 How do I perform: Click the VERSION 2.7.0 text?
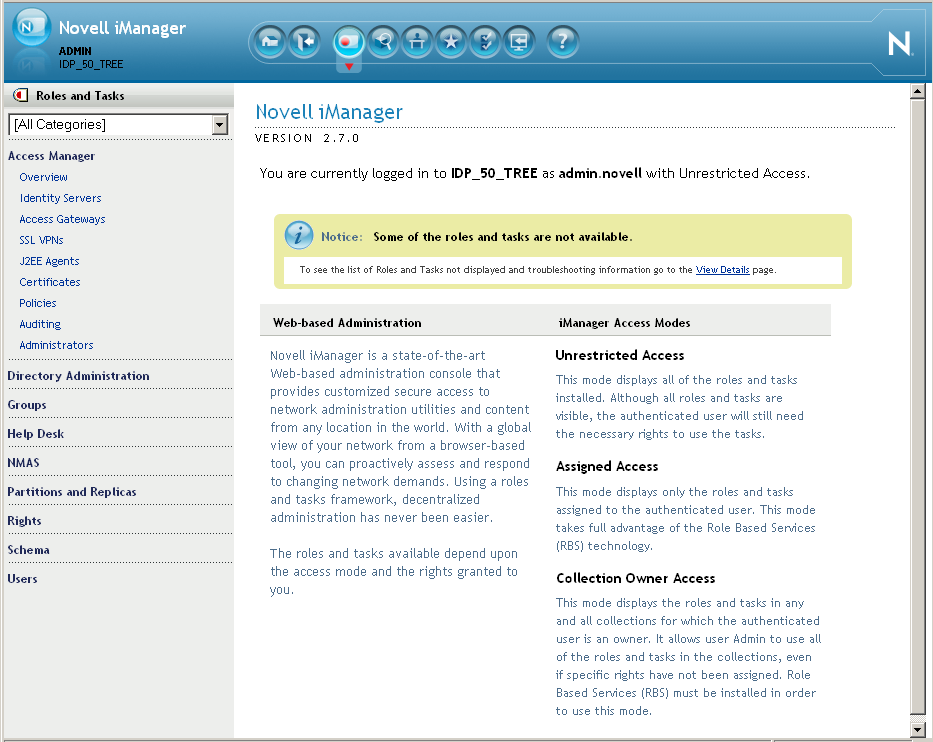pyautogui.click(x=307, y=138)
